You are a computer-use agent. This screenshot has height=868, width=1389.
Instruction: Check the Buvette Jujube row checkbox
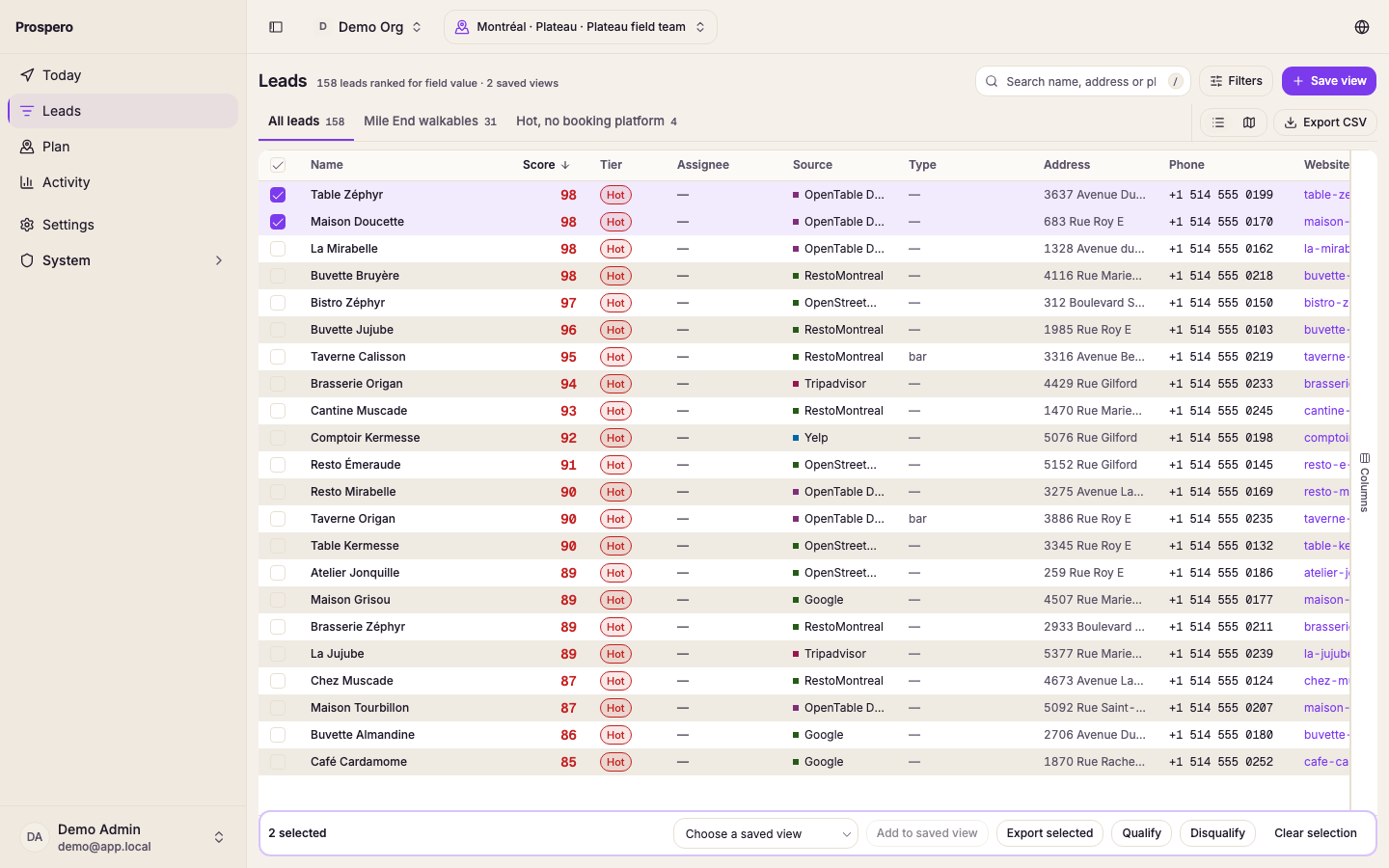[278, 330]
